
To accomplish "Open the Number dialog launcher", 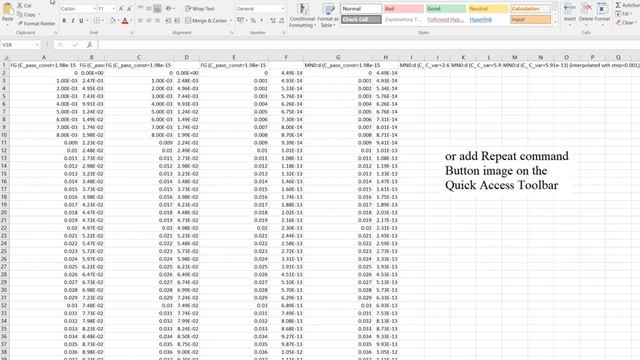I will point(283,33).
